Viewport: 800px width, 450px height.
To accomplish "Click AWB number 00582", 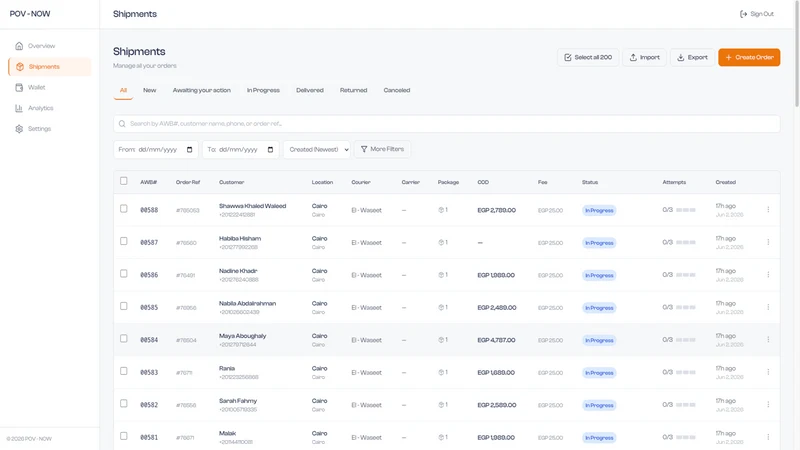I will [149, 405].
